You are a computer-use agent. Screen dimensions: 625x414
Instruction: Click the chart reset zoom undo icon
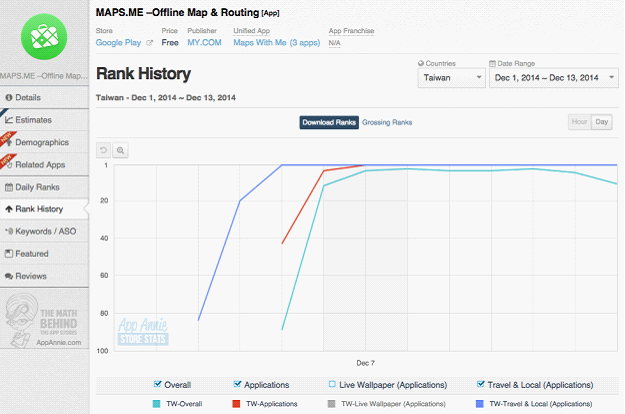coord(103,150)
